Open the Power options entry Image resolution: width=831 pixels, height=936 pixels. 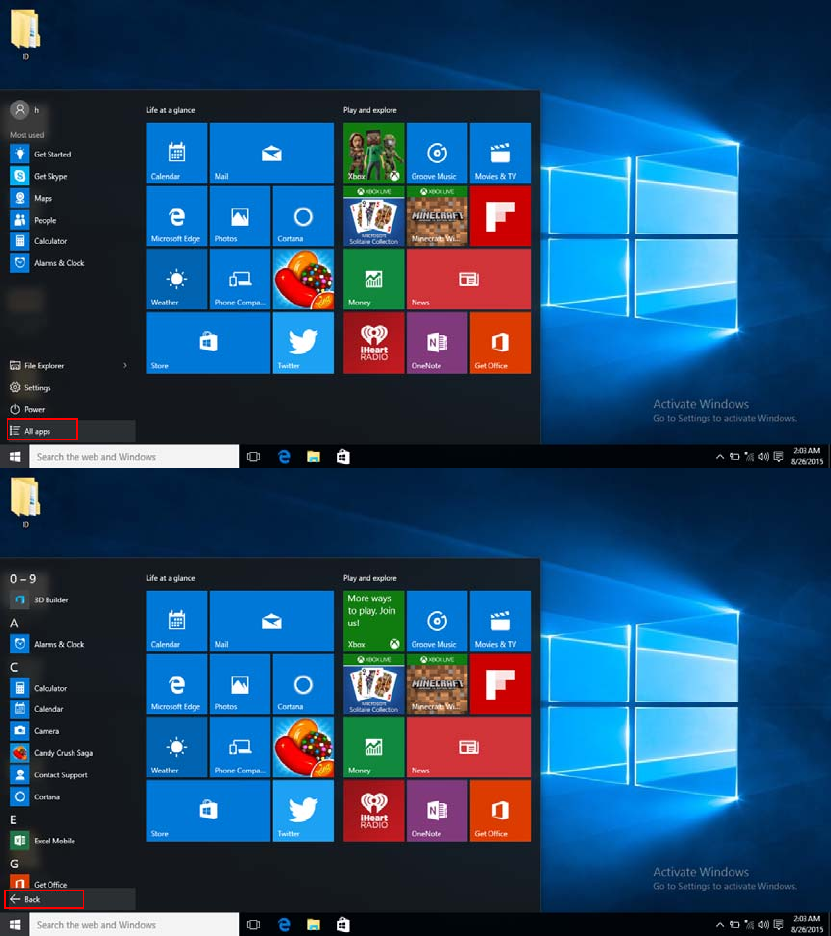(x=27, y=410)
